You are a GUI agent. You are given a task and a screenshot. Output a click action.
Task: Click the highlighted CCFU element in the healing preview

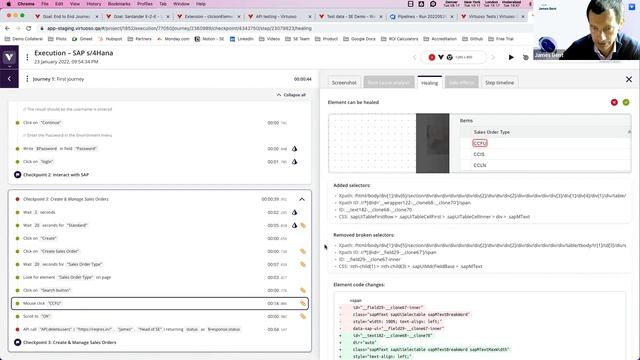coord(480,143)
